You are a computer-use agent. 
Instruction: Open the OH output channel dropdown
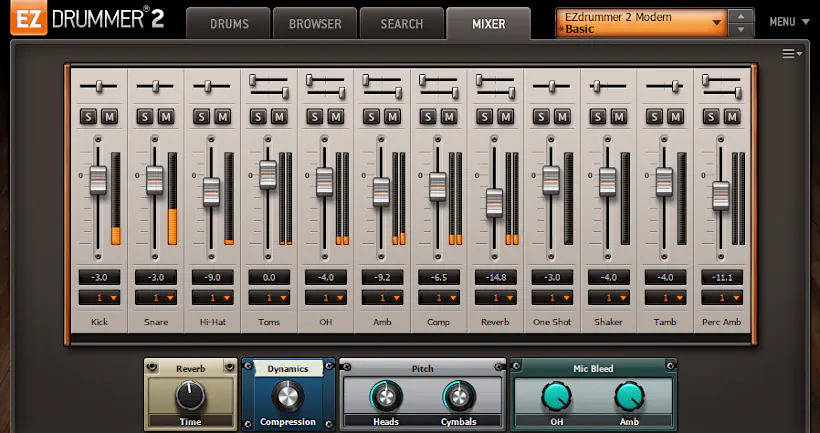[x=326, y=298]
